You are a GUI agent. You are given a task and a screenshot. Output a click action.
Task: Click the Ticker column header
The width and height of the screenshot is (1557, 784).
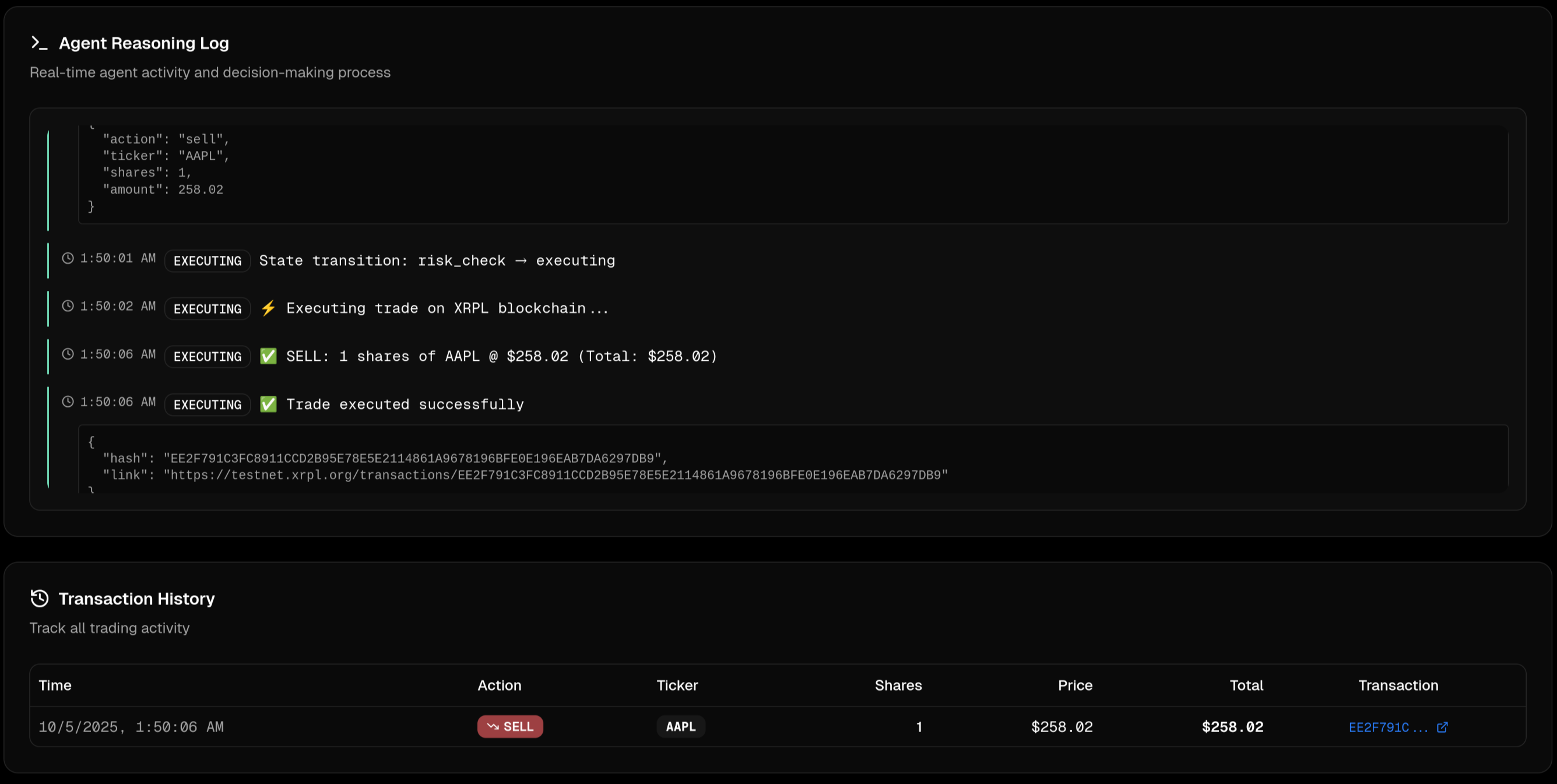click(x=677, y=685)
